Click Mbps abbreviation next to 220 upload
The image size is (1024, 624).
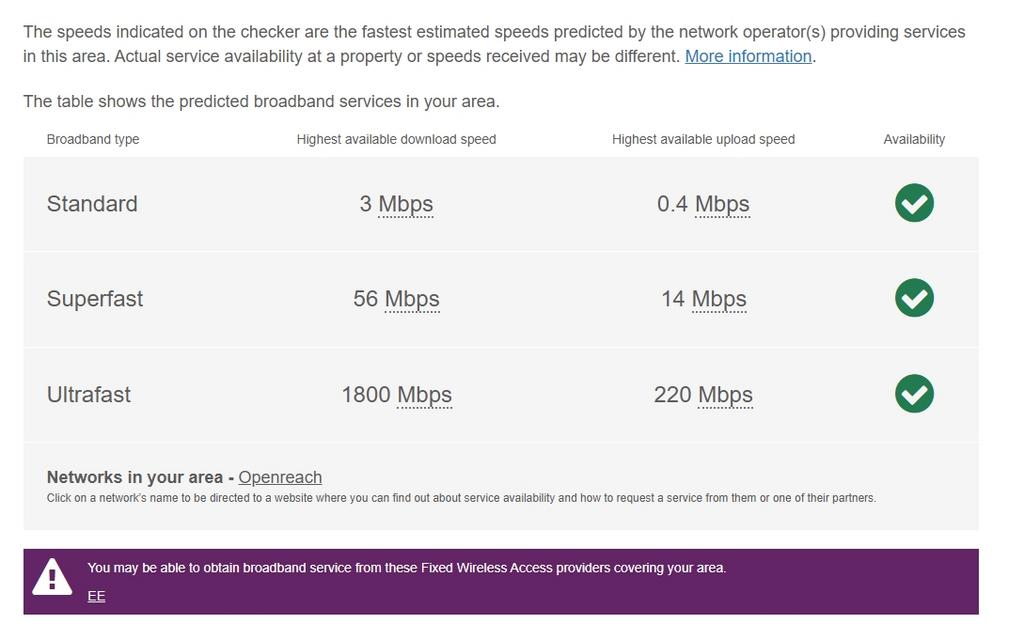(725, 395)
